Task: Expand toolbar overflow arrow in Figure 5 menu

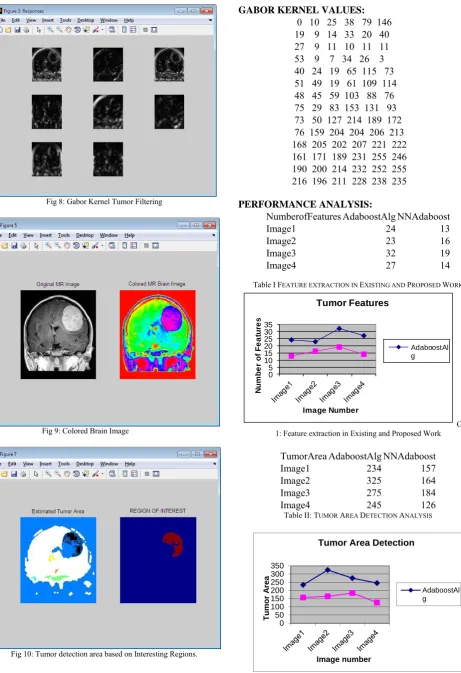Action: point(213,235)
